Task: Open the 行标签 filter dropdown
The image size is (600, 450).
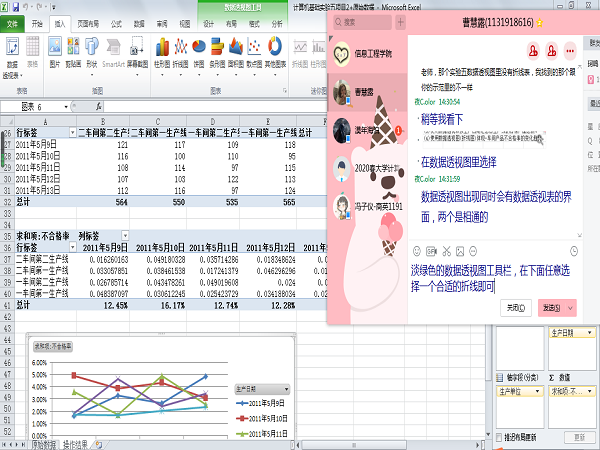Action: pos(71,132)
